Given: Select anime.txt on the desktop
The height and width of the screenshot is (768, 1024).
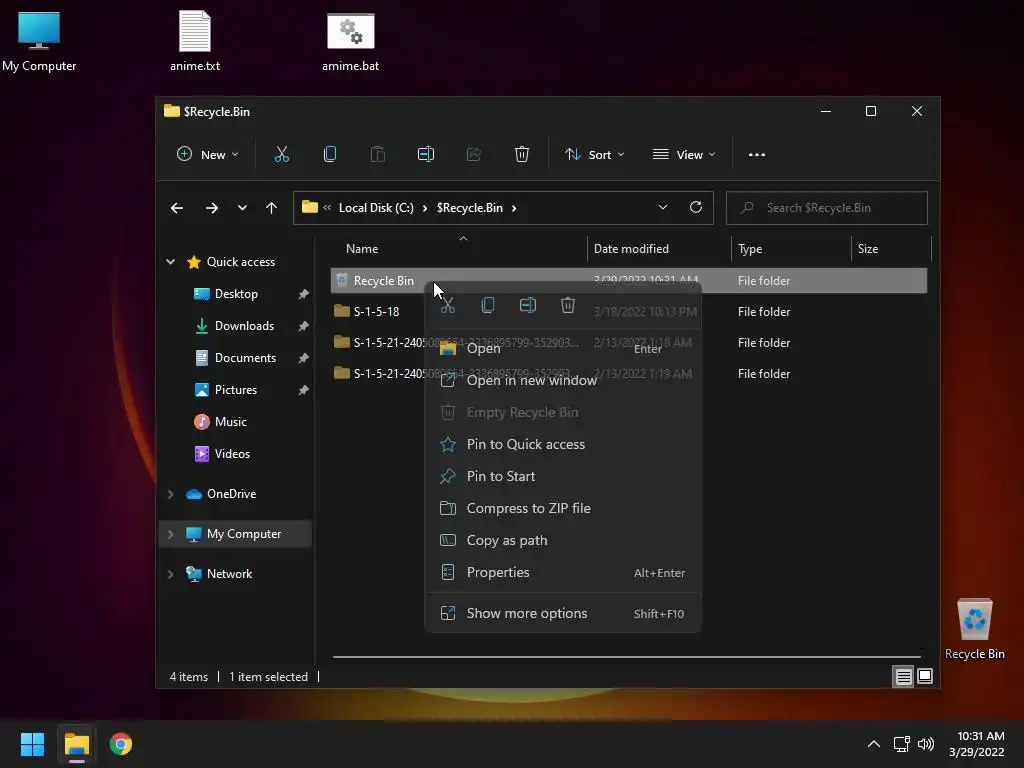Looking at the screenshot, I should (x=195, y=42).
